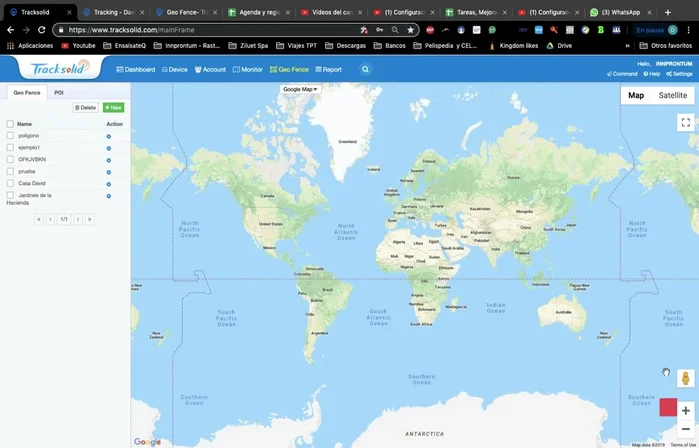Go to previous page of geo fence list
699x448 pixels.
tap(50, 219)
